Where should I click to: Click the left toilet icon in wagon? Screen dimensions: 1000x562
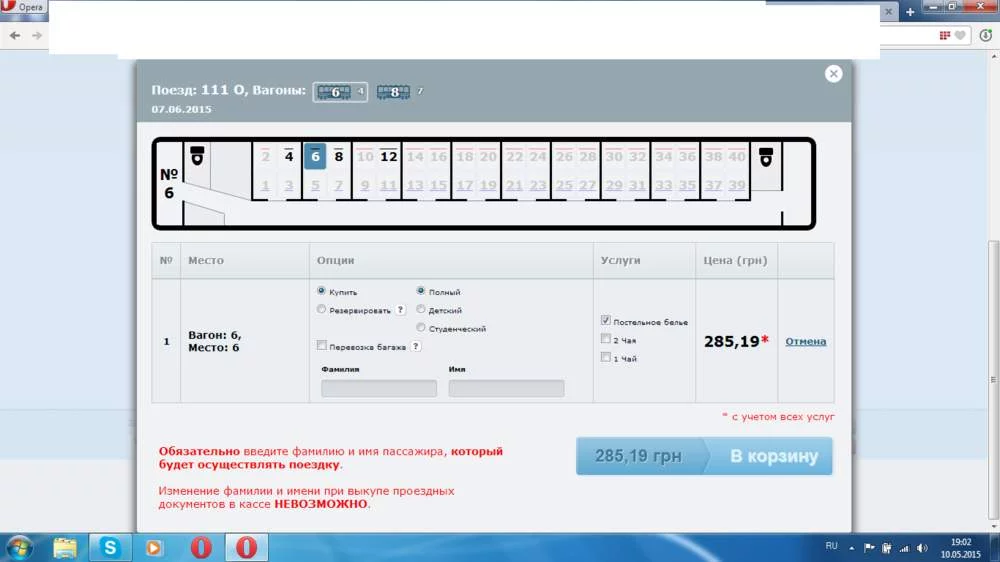coord(197,156)
